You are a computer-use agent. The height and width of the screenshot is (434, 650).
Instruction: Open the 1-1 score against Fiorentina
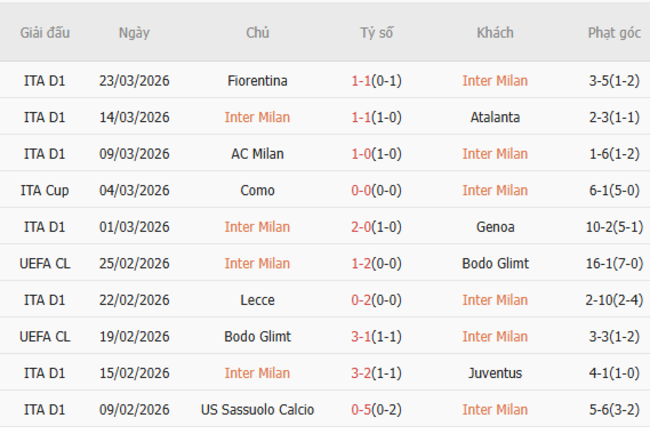[x=361, y=81]
